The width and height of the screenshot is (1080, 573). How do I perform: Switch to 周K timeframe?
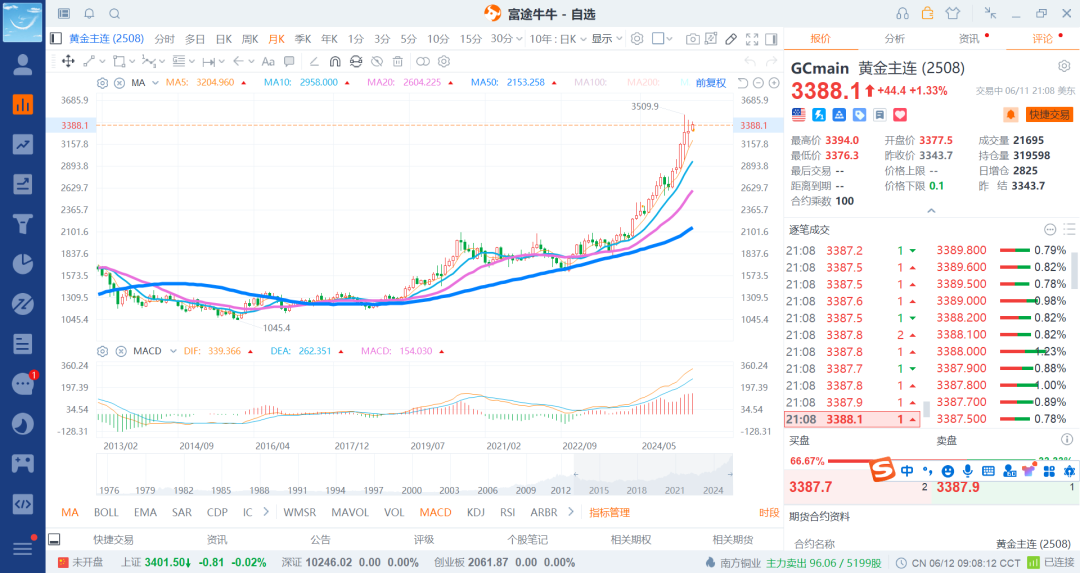point(250,39)
